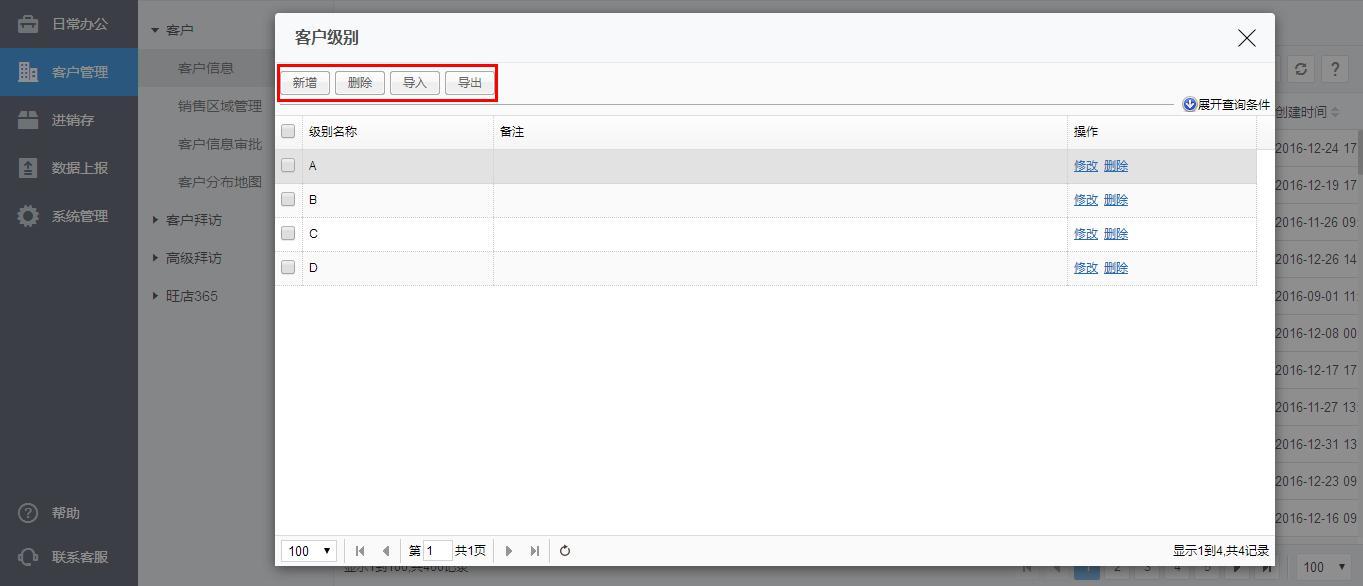Screen dimensions: 1363x586
Task: Go to the next page arrow
Action: coord(509,551)
